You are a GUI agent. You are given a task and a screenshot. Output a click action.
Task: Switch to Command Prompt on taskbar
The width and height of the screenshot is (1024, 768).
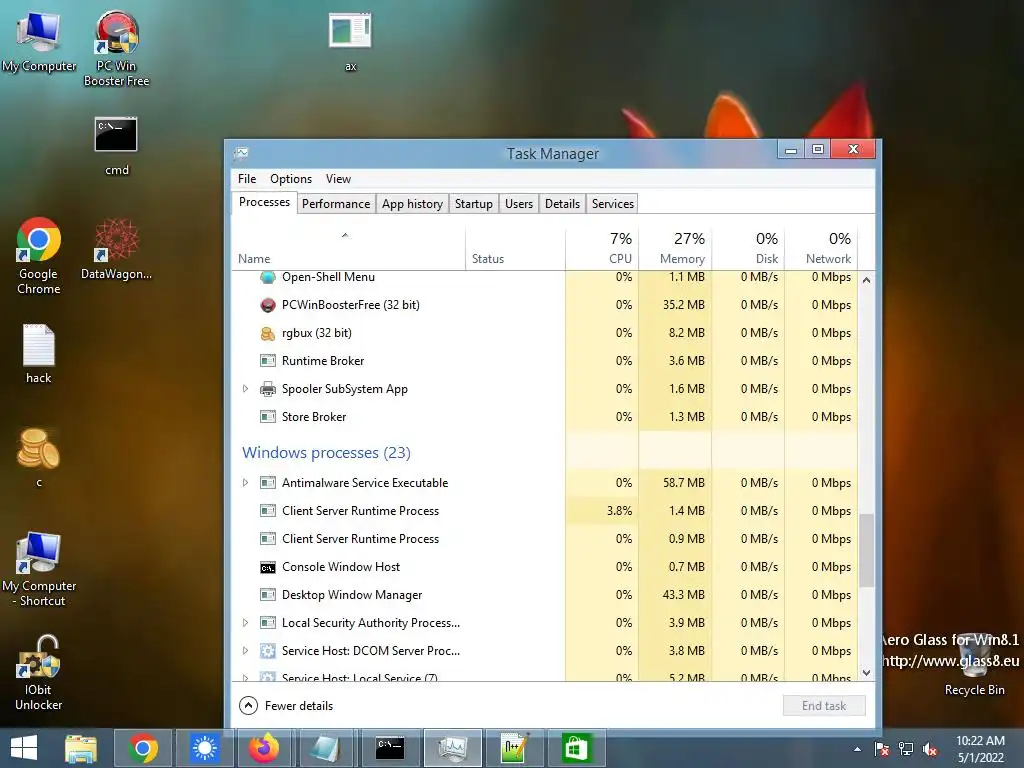390,748
